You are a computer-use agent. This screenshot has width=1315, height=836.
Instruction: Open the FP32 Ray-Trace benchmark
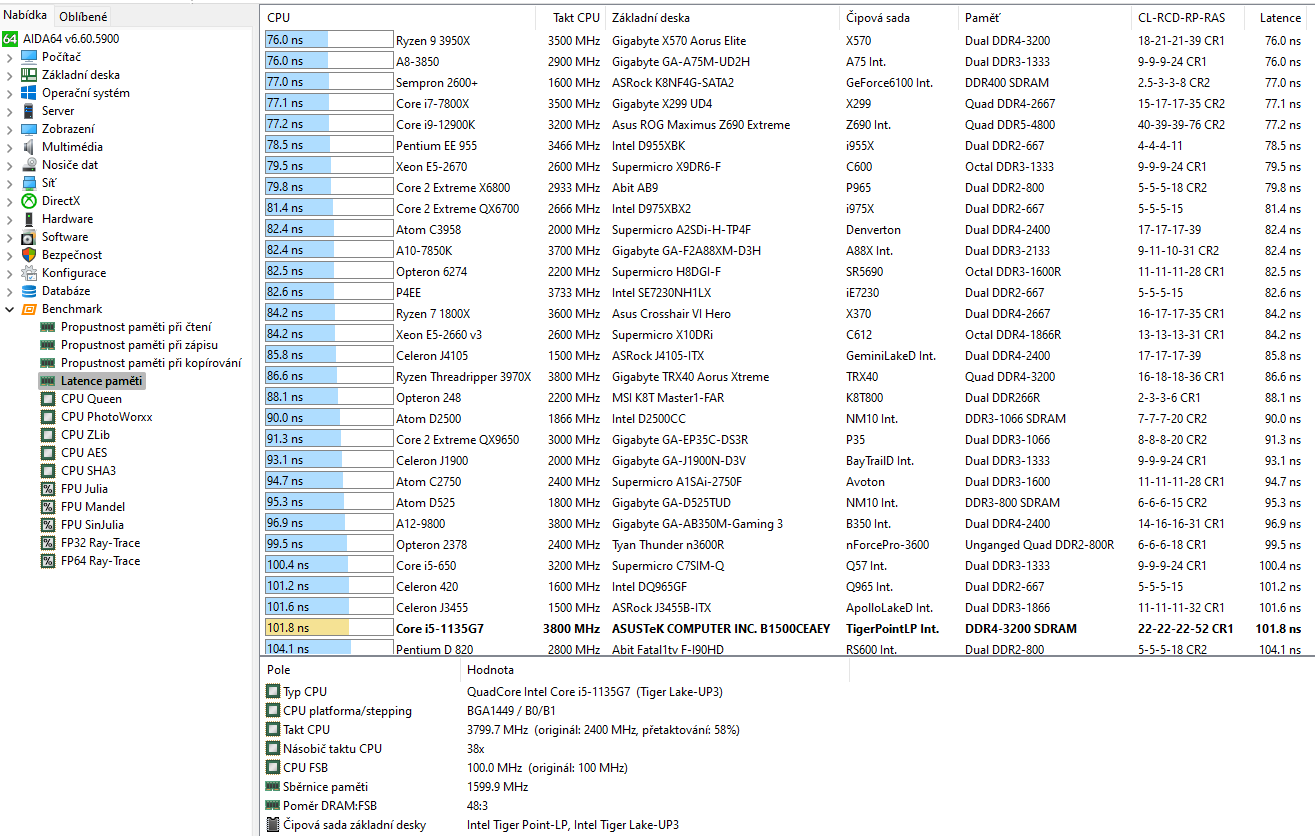(x=100, y=543)
